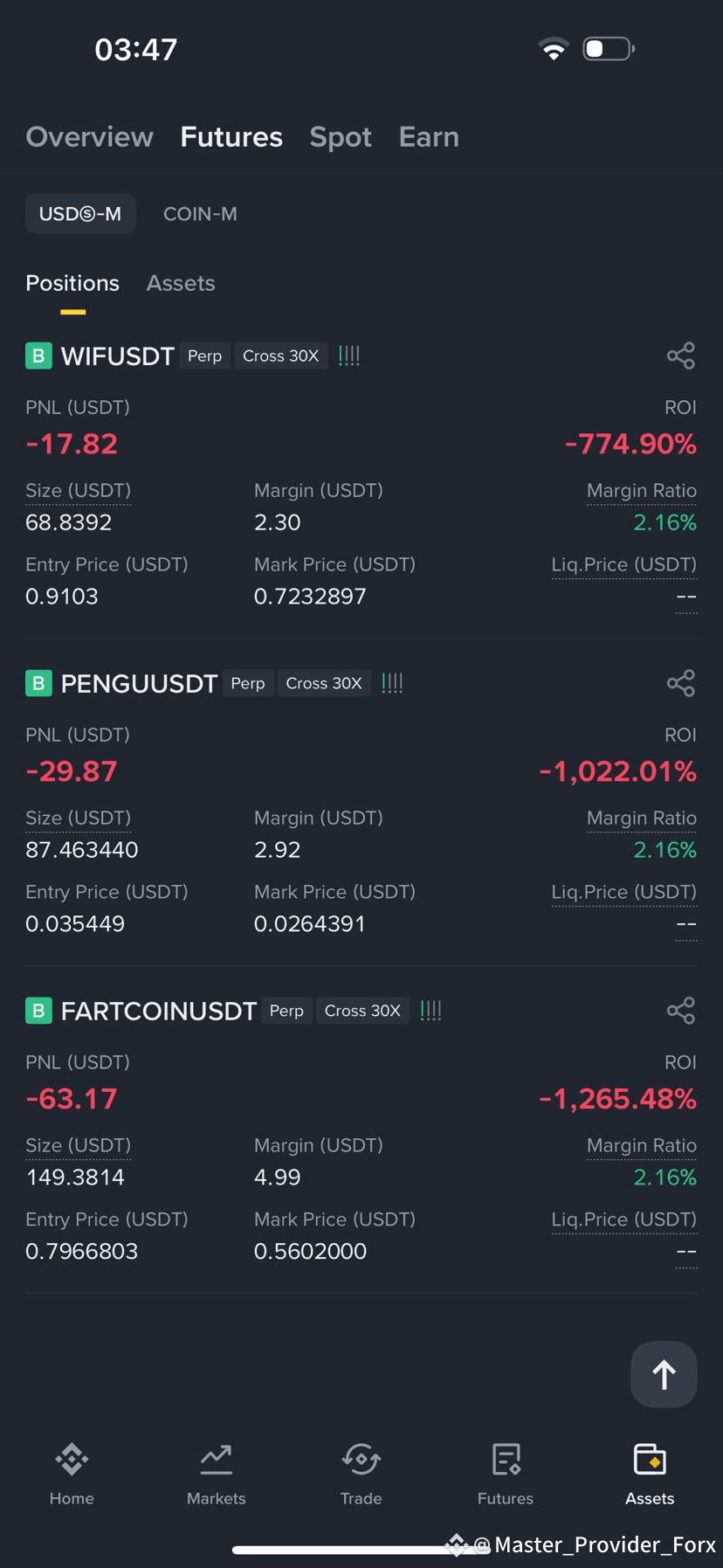Viewport: 723px width, 1568px height.
Task: Open the FARTCOINUSDT Cross 30X margin setting
Action: click(362, 1011)
